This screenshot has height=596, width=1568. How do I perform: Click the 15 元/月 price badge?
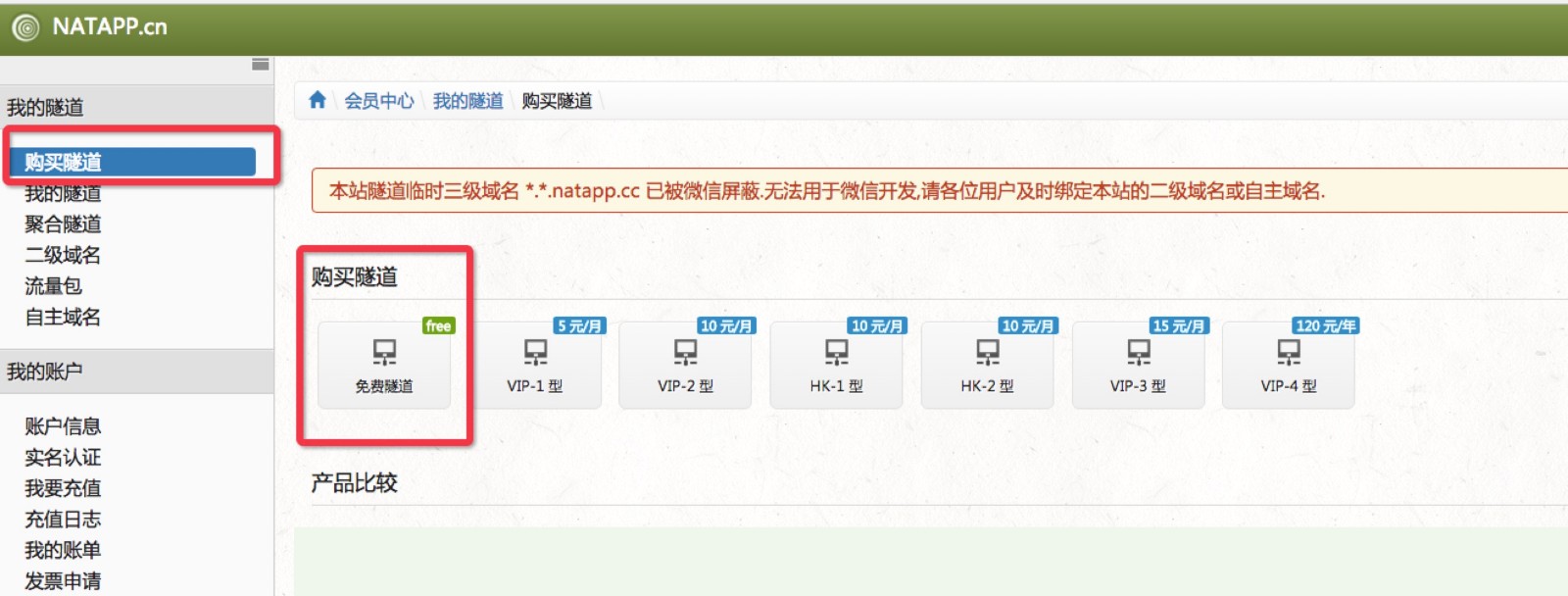(x=1179, y=325)
